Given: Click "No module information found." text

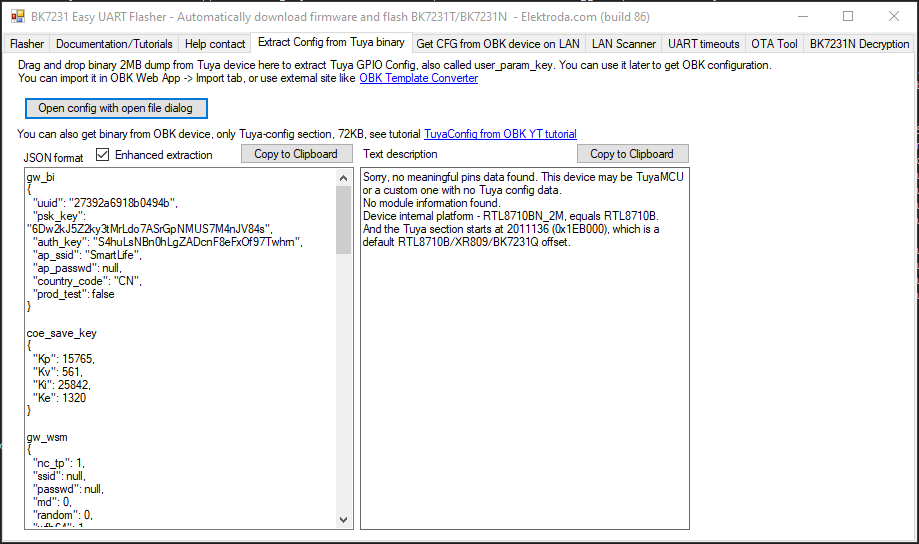Looking at the screenshot, I should tap(432, 203).
